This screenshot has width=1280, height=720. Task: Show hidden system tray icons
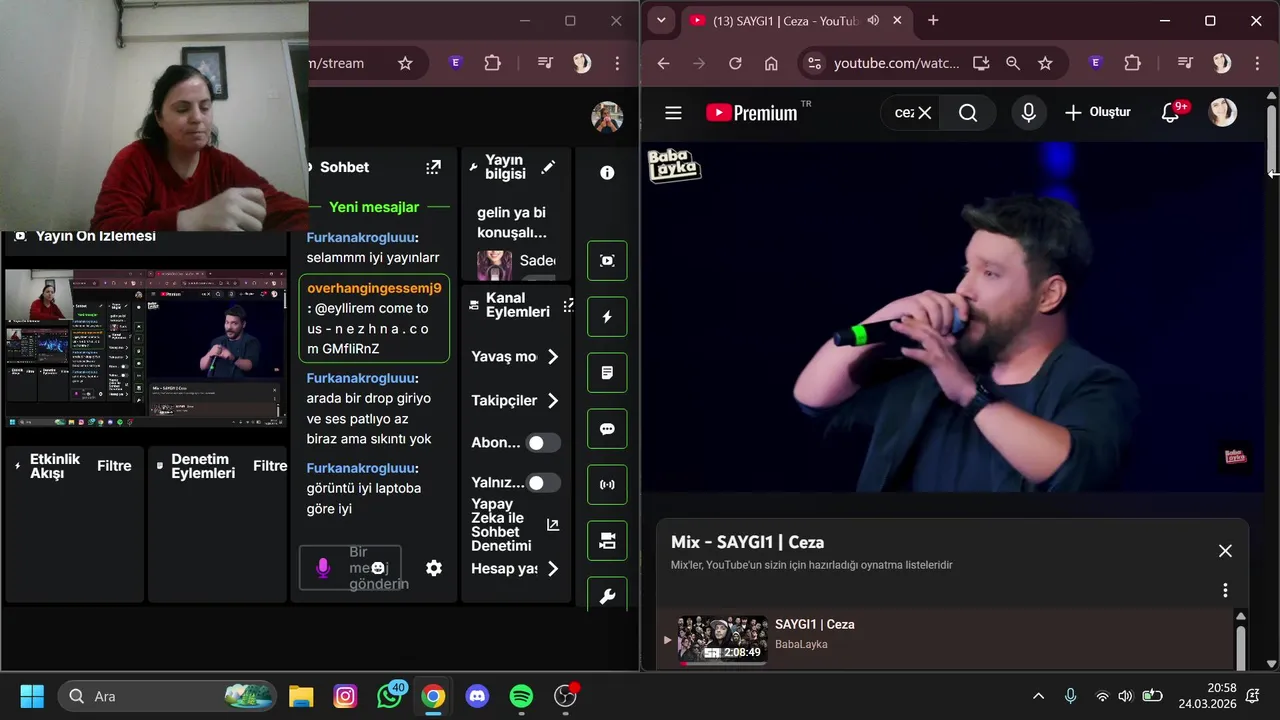click(1038, 696)
